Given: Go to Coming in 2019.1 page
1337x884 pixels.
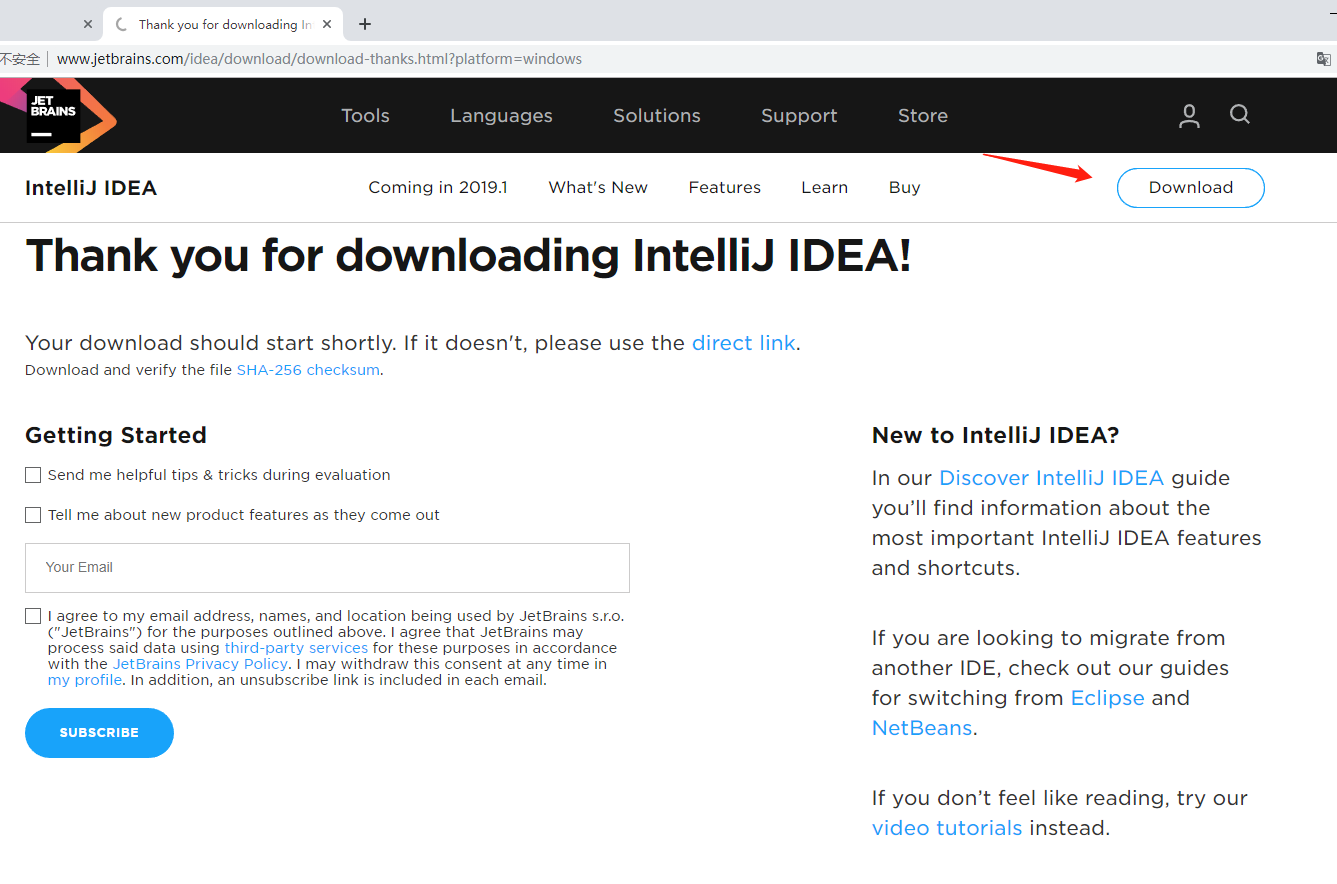Looking at the screenshot, I should pyautogui.click(x=438, y=188).
